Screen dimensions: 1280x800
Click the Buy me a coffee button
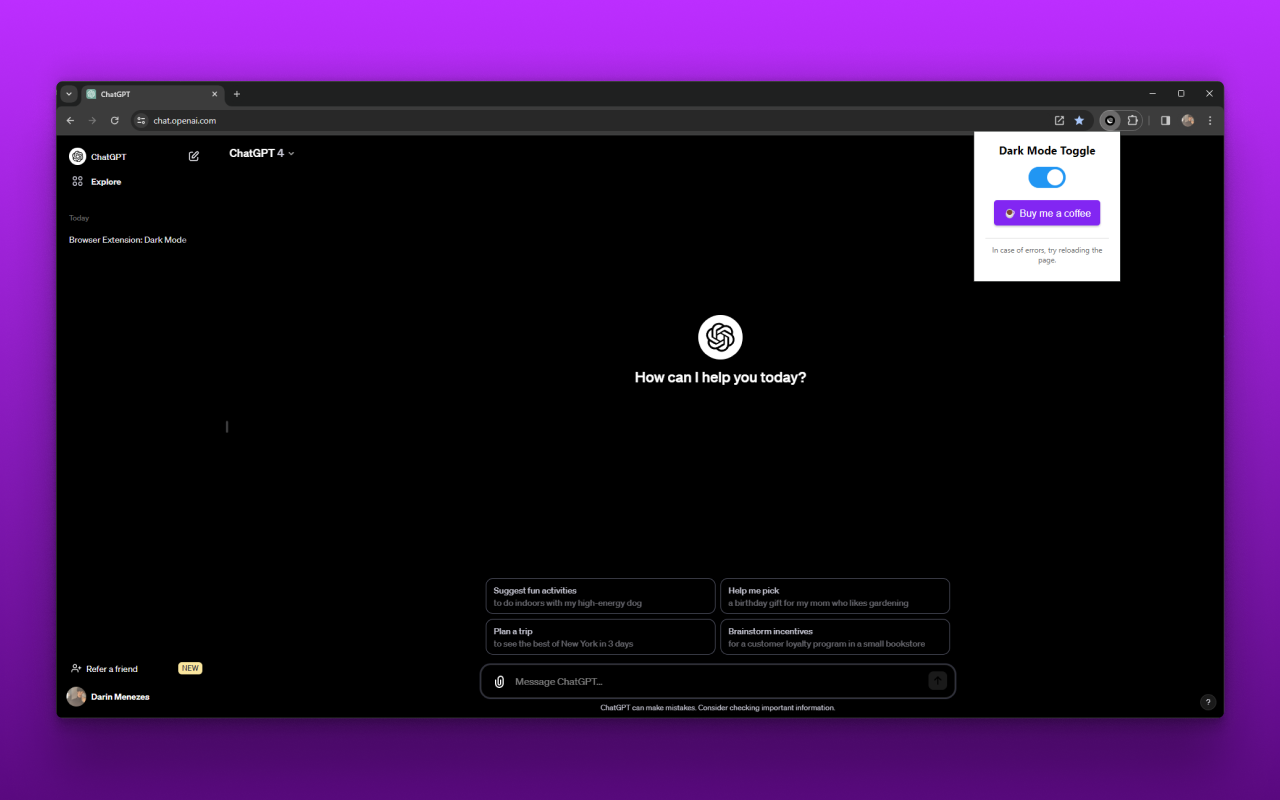pyautogui.click(x=1047, y=213)
